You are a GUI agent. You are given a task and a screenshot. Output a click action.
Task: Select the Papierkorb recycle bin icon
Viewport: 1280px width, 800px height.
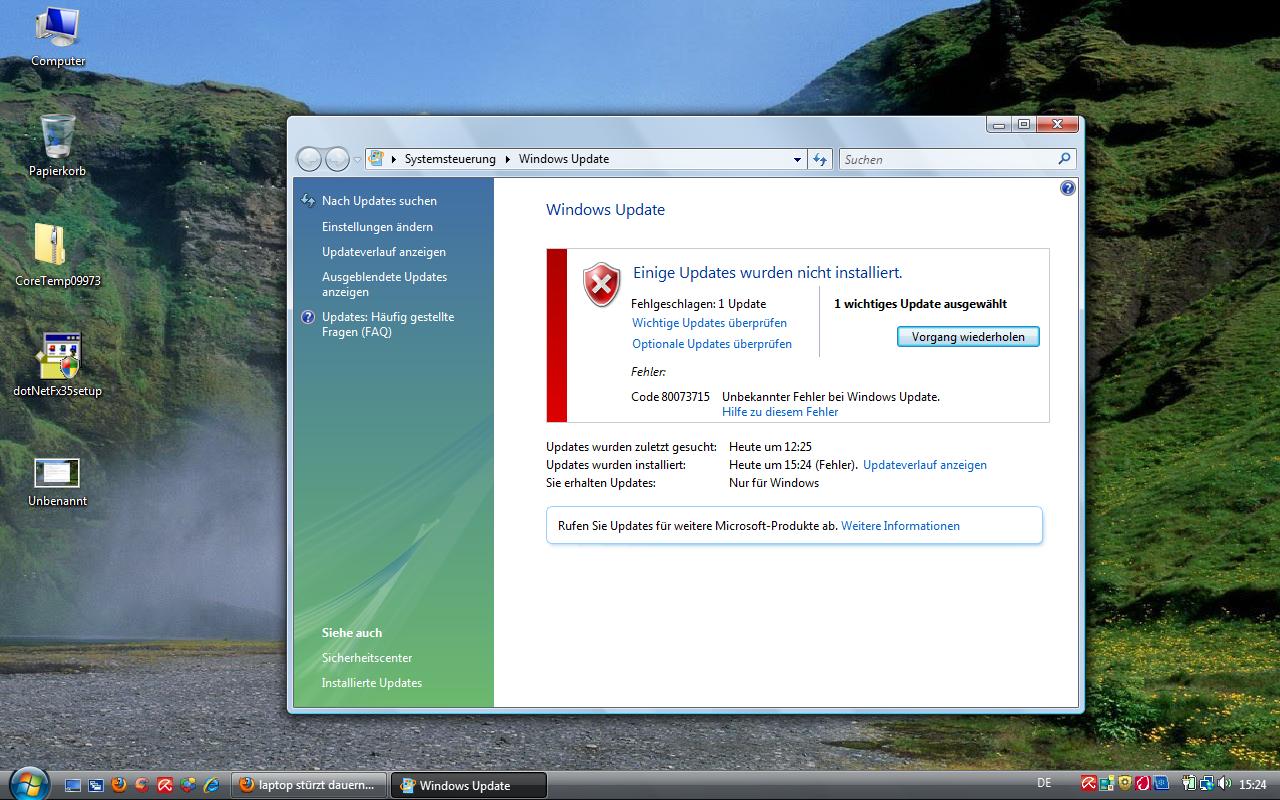58,146
